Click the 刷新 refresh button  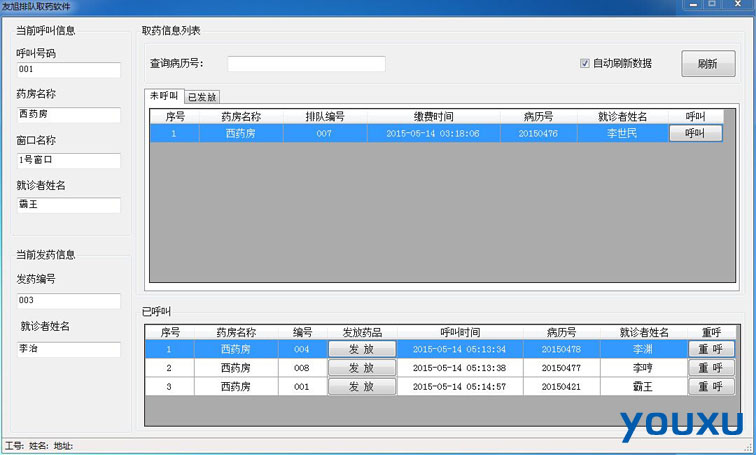pos(708,64)
